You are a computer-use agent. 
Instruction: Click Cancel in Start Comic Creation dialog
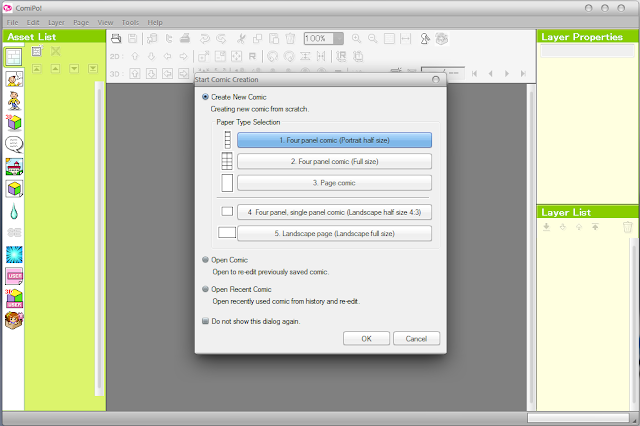416,339
